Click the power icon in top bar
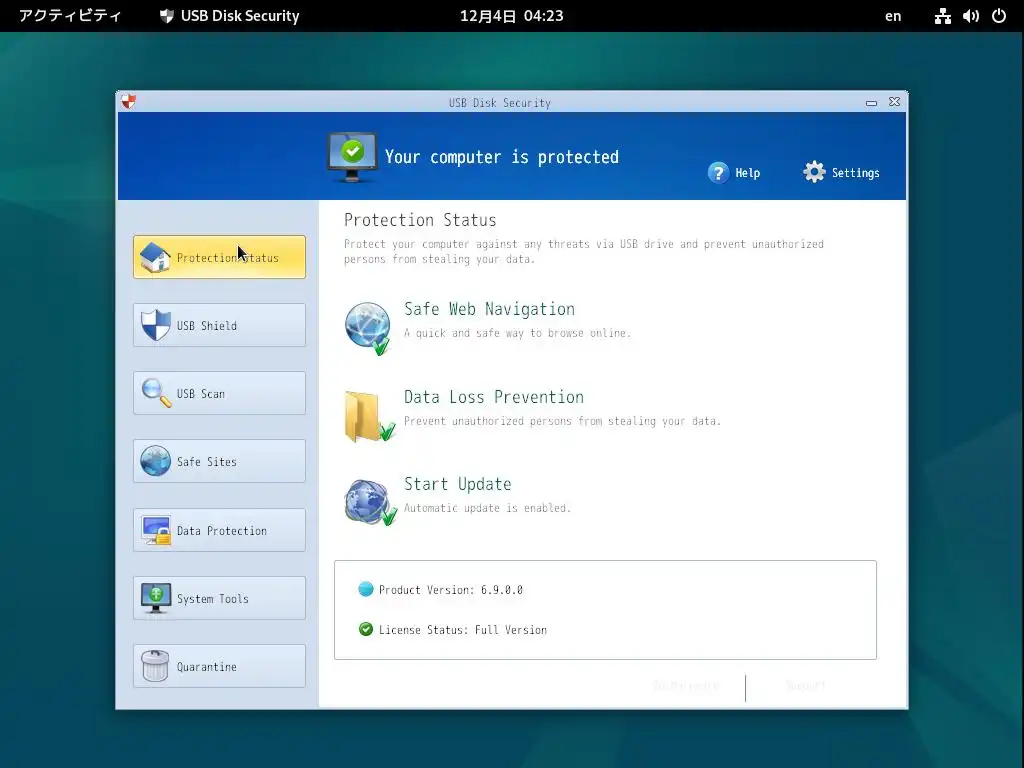The image size is (1024, 768). 999,16
